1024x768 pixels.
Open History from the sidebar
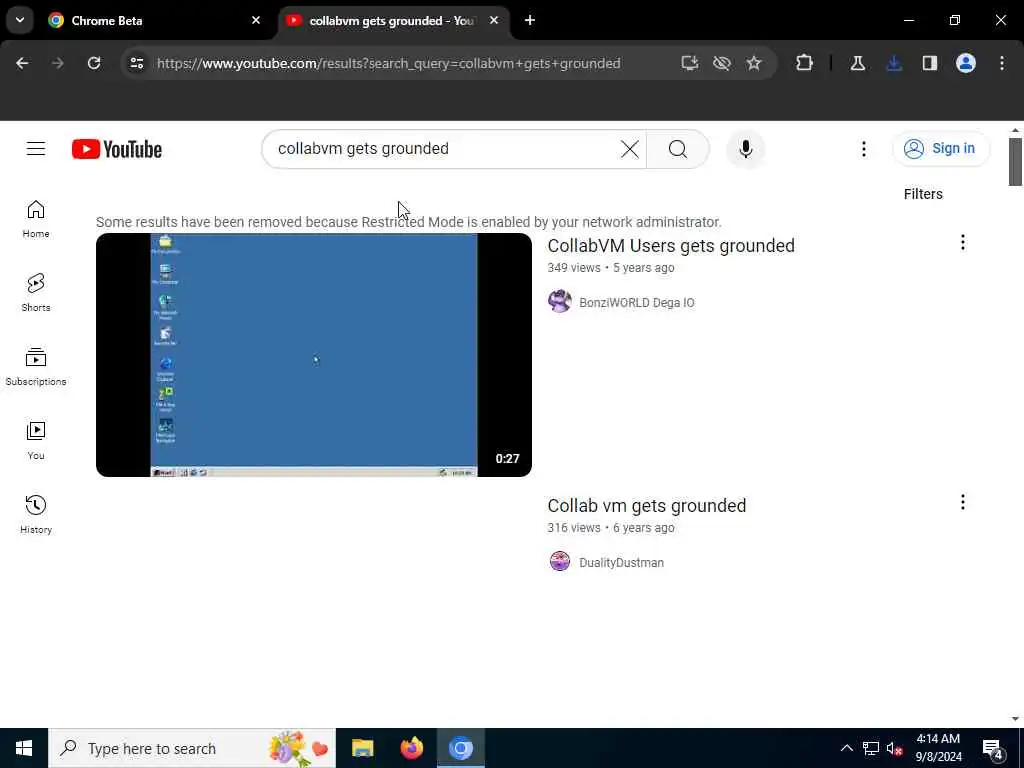tap(36, 515)
